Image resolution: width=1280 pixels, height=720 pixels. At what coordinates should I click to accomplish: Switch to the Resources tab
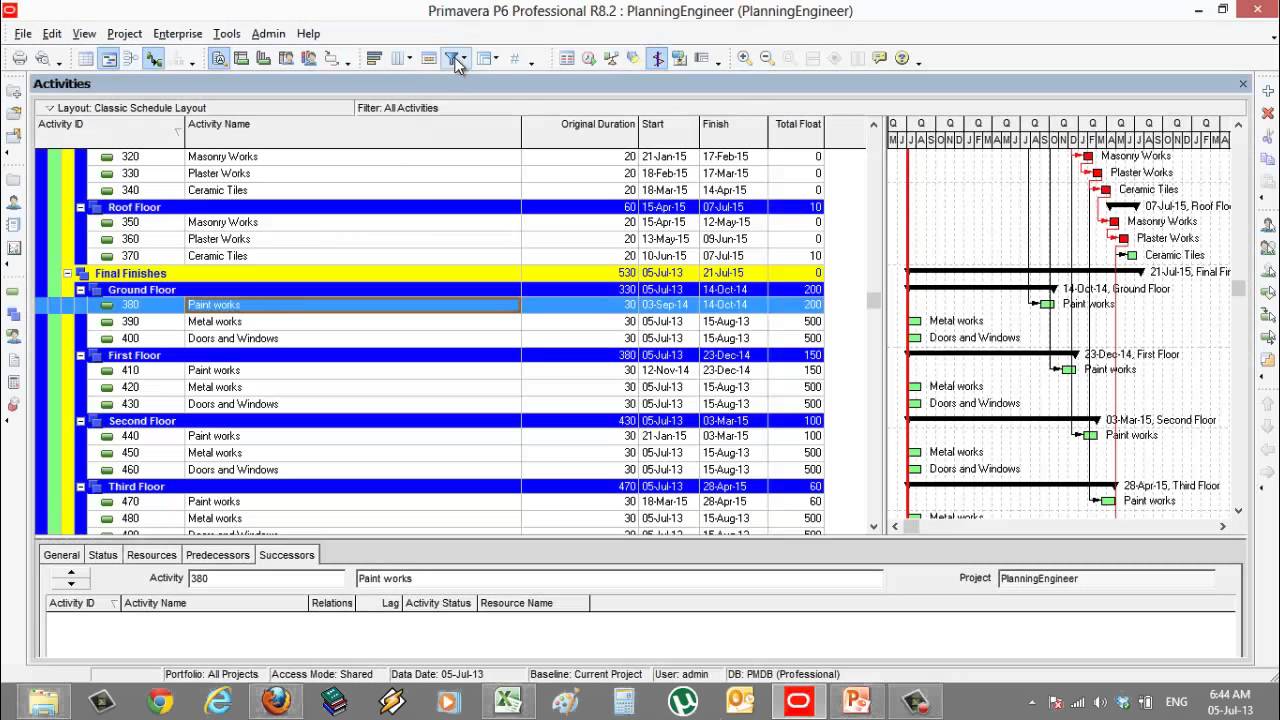tap(152, 555)
